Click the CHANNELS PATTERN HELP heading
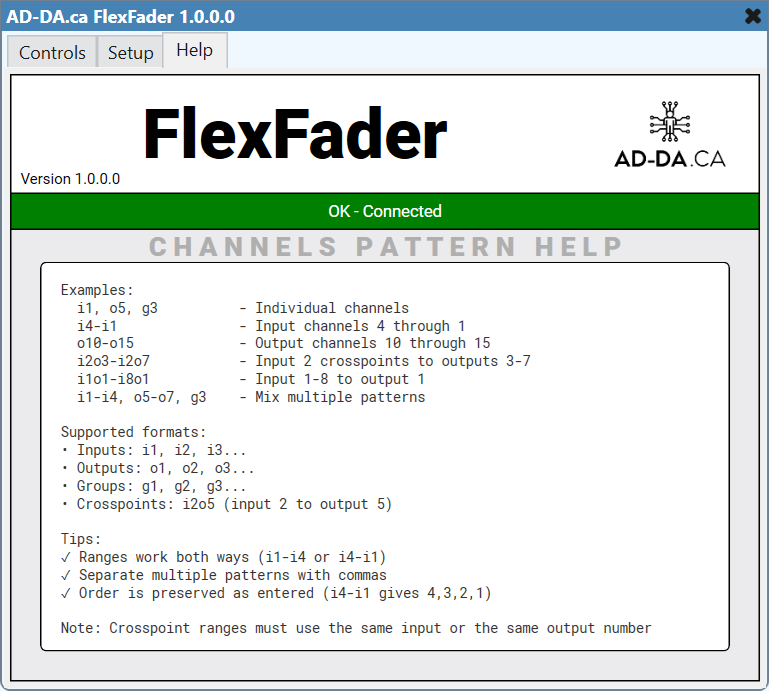 [x=385, y=246]
